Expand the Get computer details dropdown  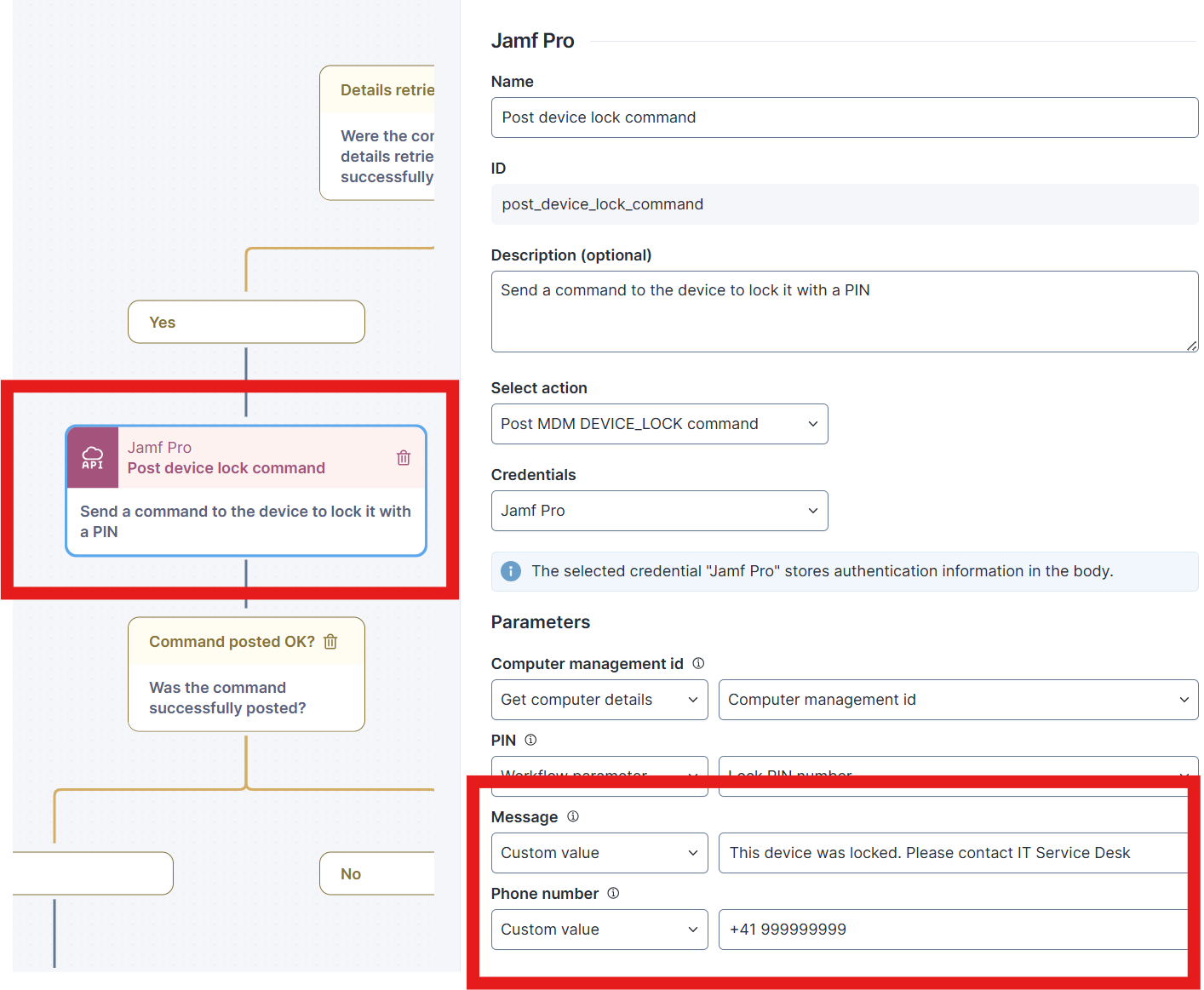[599, 700]
